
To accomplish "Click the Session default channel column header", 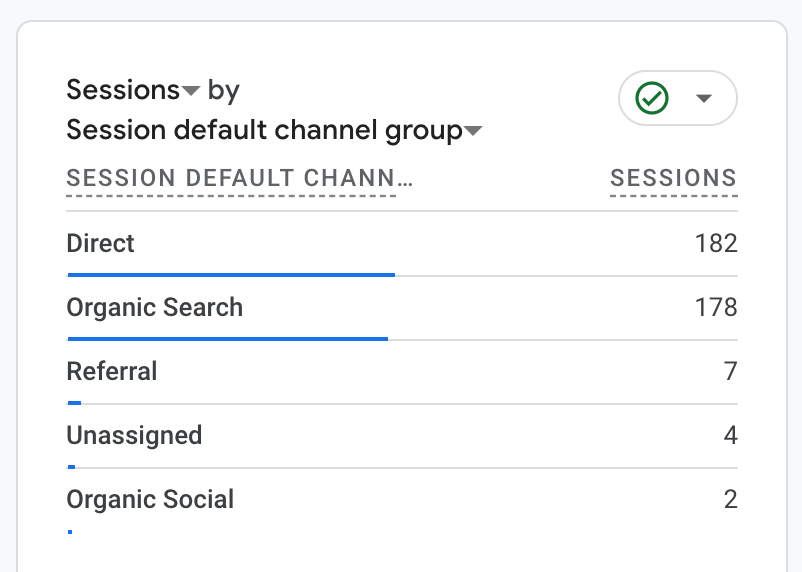I will tap(239, 179).
